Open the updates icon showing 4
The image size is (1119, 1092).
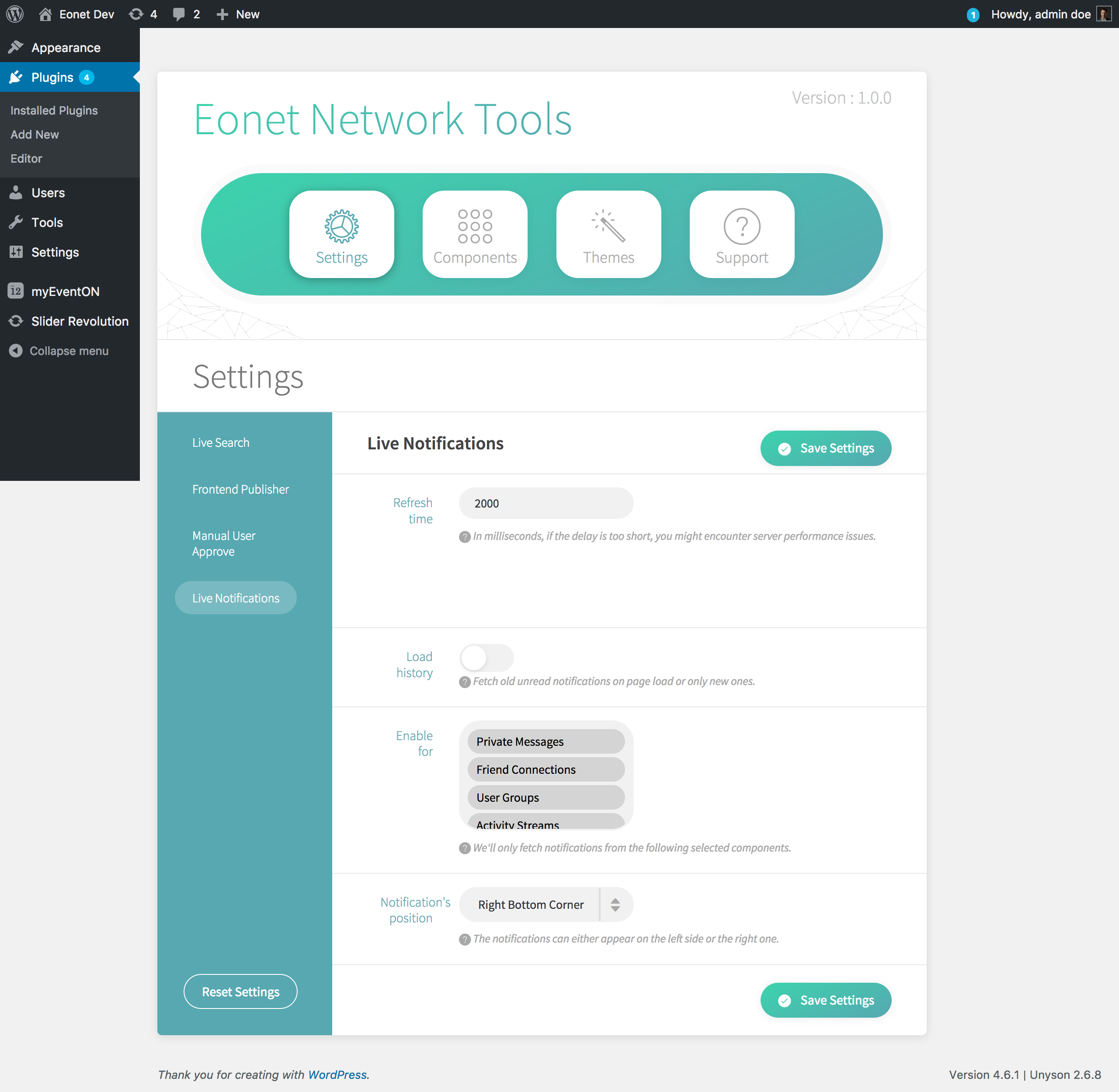[136, 14]
